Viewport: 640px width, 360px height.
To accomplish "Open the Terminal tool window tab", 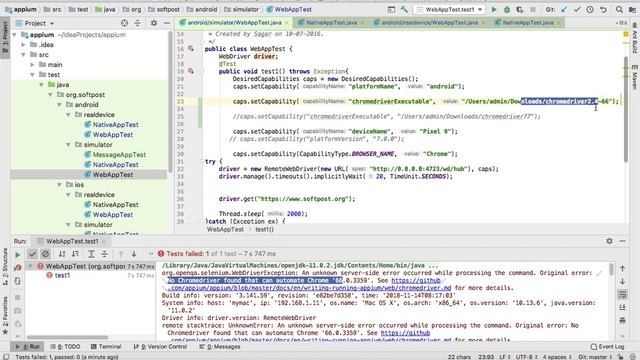I will pyautogui.click(x=106, y=347).
